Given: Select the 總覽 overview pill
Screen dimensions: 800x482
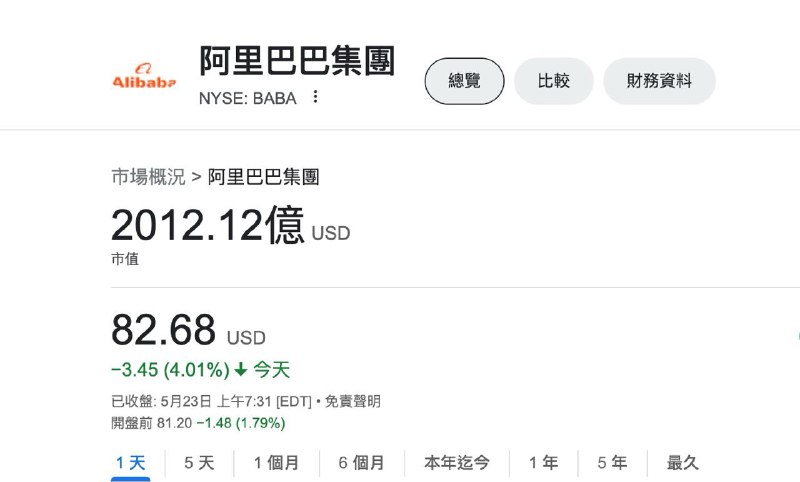Looking at the screenshot, I should pyautogui.click(x=464, y=81).
